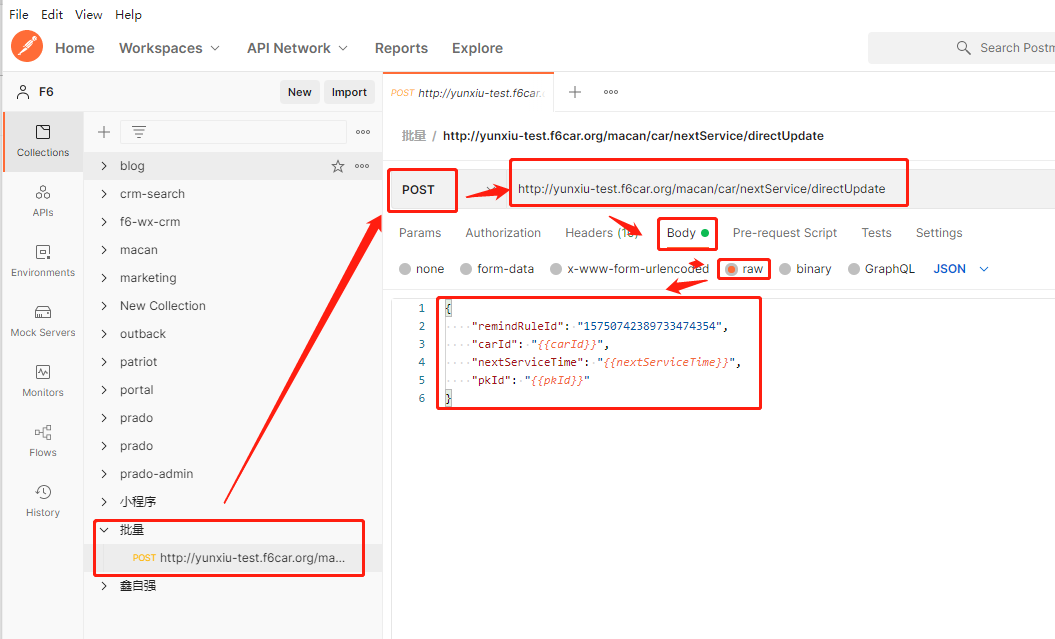This screenshot has width=1055, height=639.
Task: Open the Flows sidebar panel
Action: coord(43,441)
